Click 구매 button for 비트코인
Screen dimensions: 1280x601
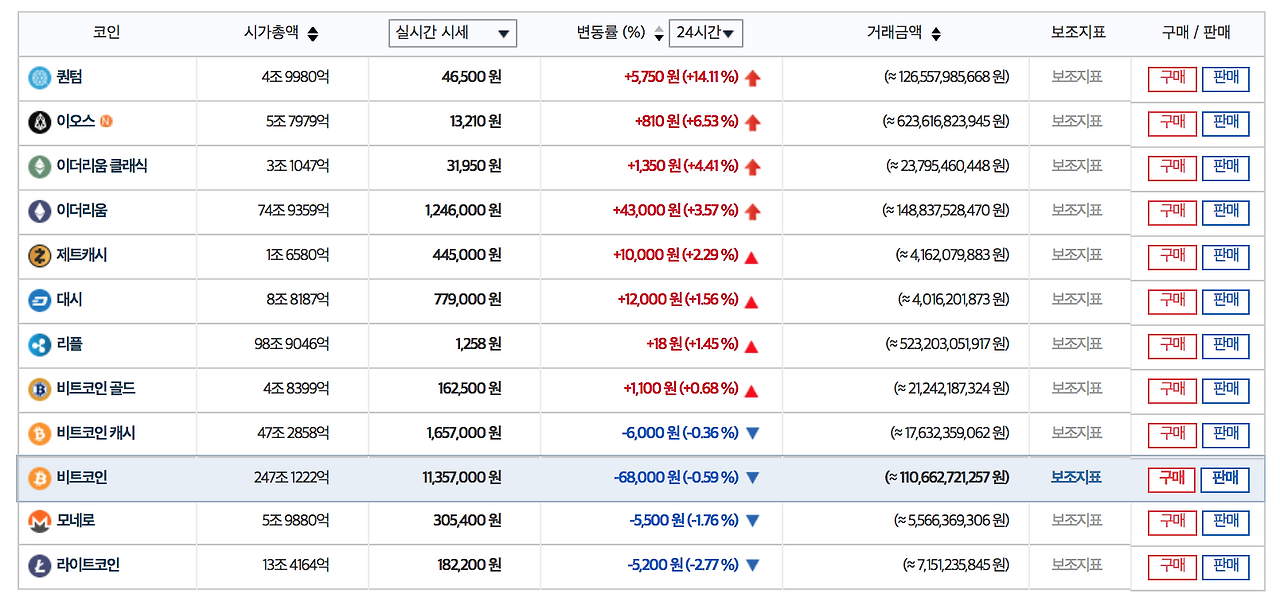(x=1170, y=479)
